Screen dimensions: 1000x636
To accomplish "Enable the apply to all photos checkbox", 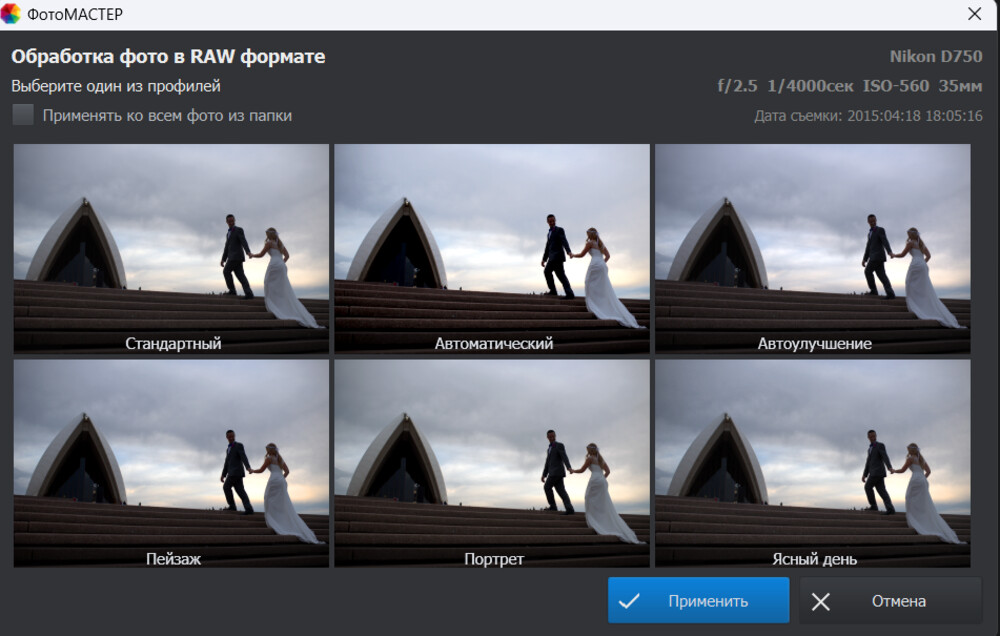I will coord(23,115).
